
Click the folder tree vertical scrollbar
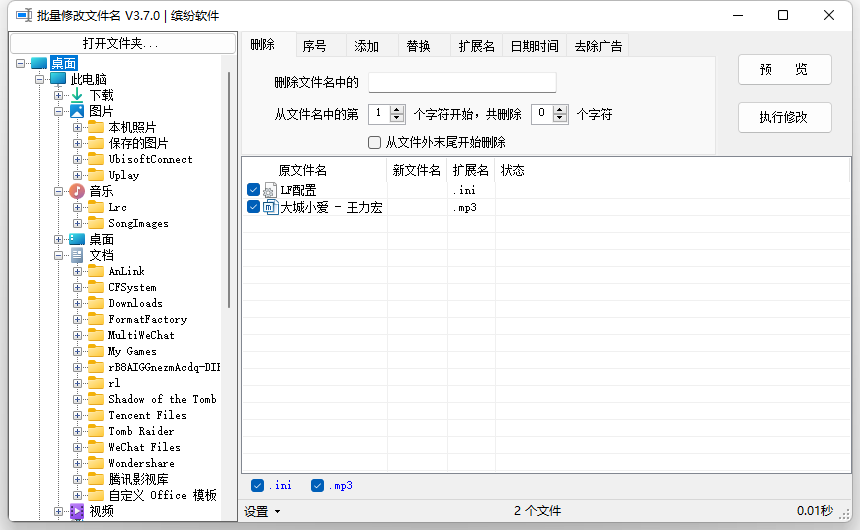229,189
